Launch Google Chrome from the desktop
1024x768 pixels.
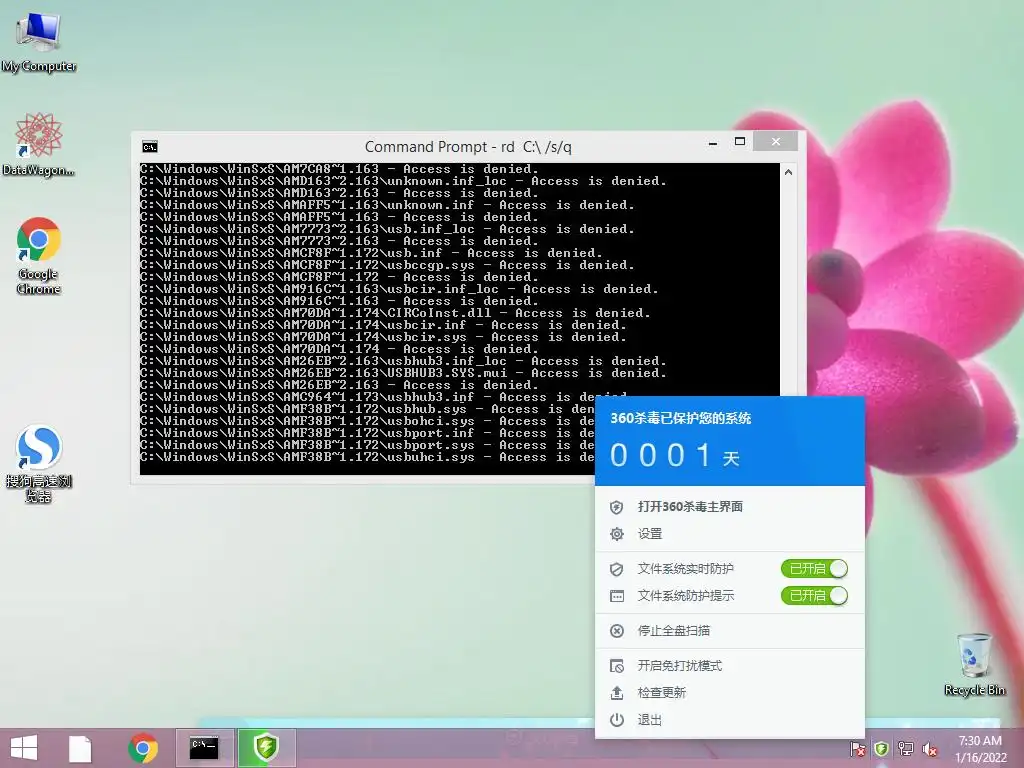(39, 255)
